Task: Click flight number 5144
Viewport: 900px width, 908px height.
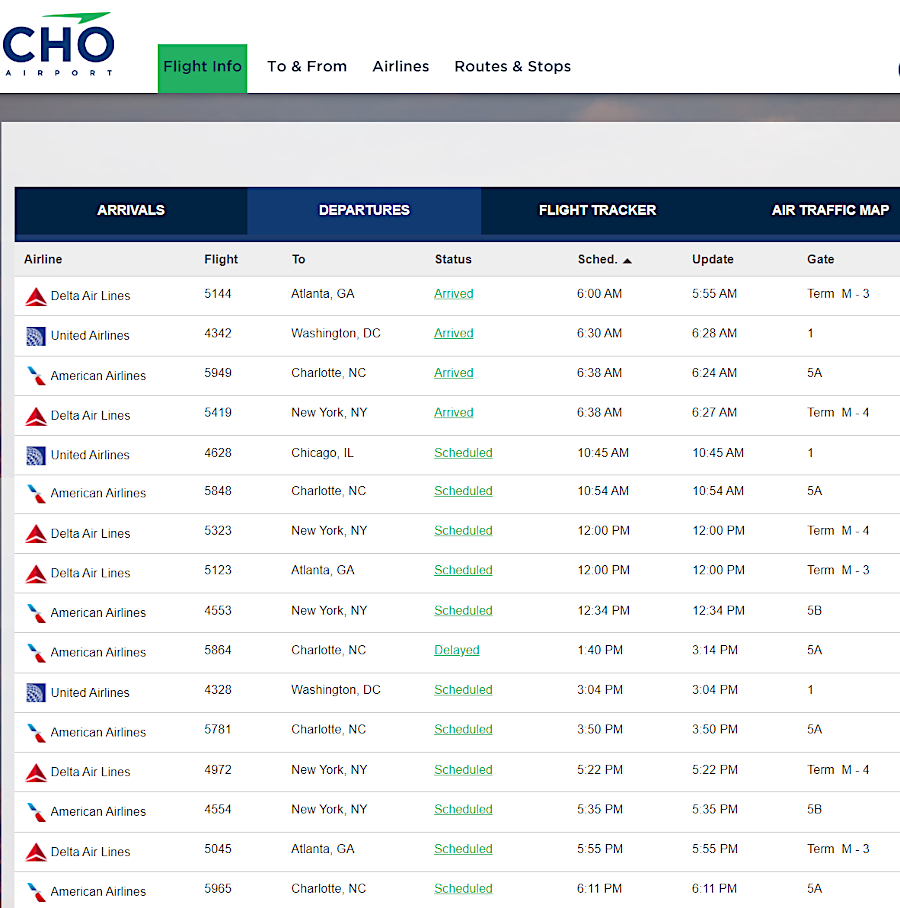Action: point(218,294)
